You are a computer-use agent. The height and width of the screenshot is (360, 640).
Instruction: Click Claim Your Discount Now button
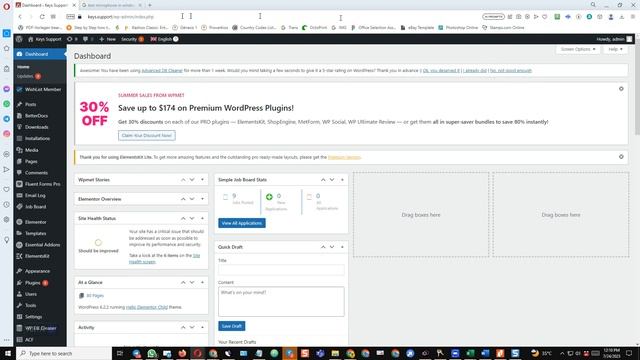click(147, 136)
